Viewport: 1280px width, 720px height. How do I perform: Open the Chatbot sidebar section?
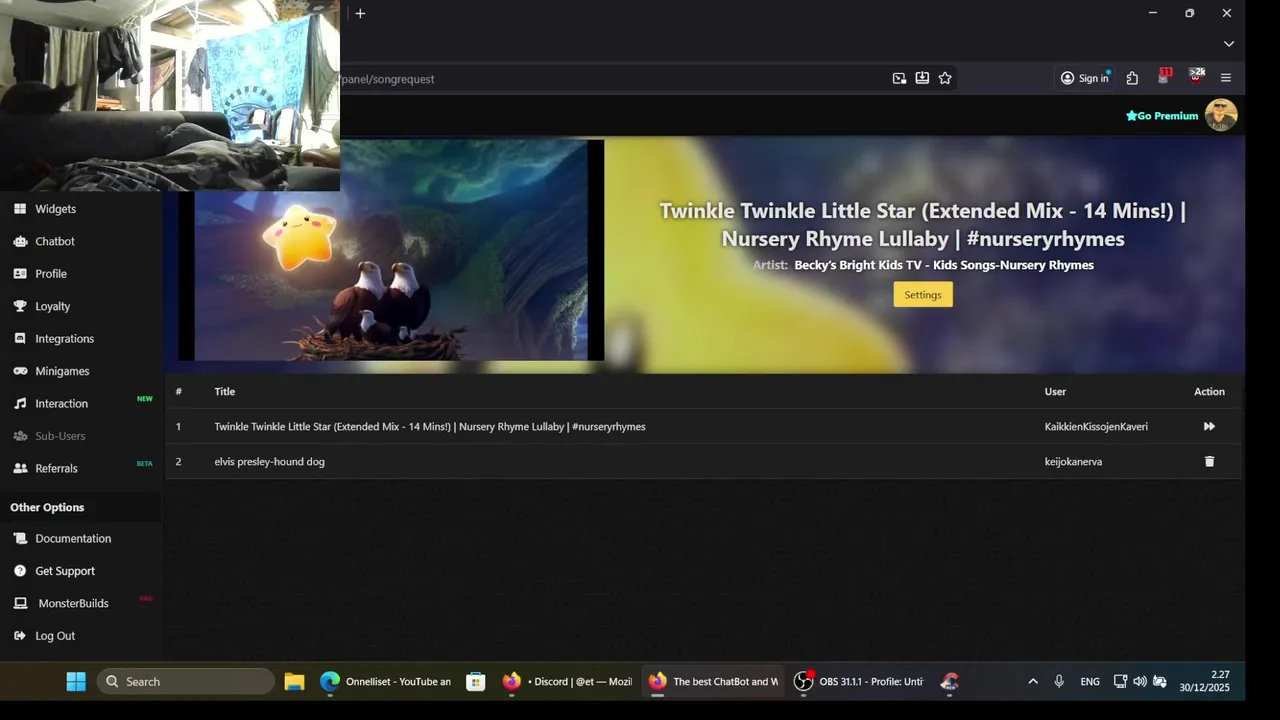[55, 241]
